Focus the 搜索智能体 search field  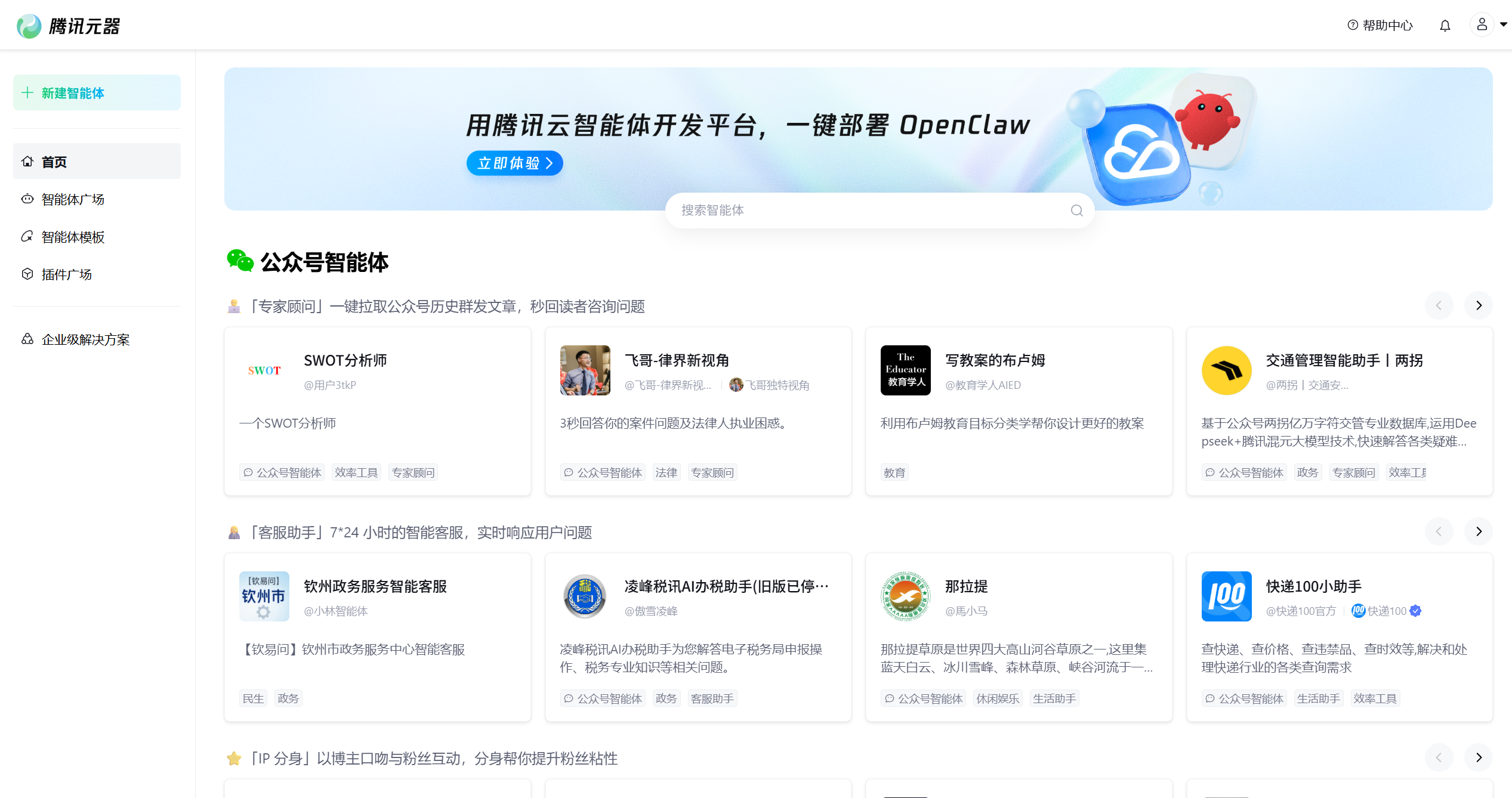coord(880,210)
